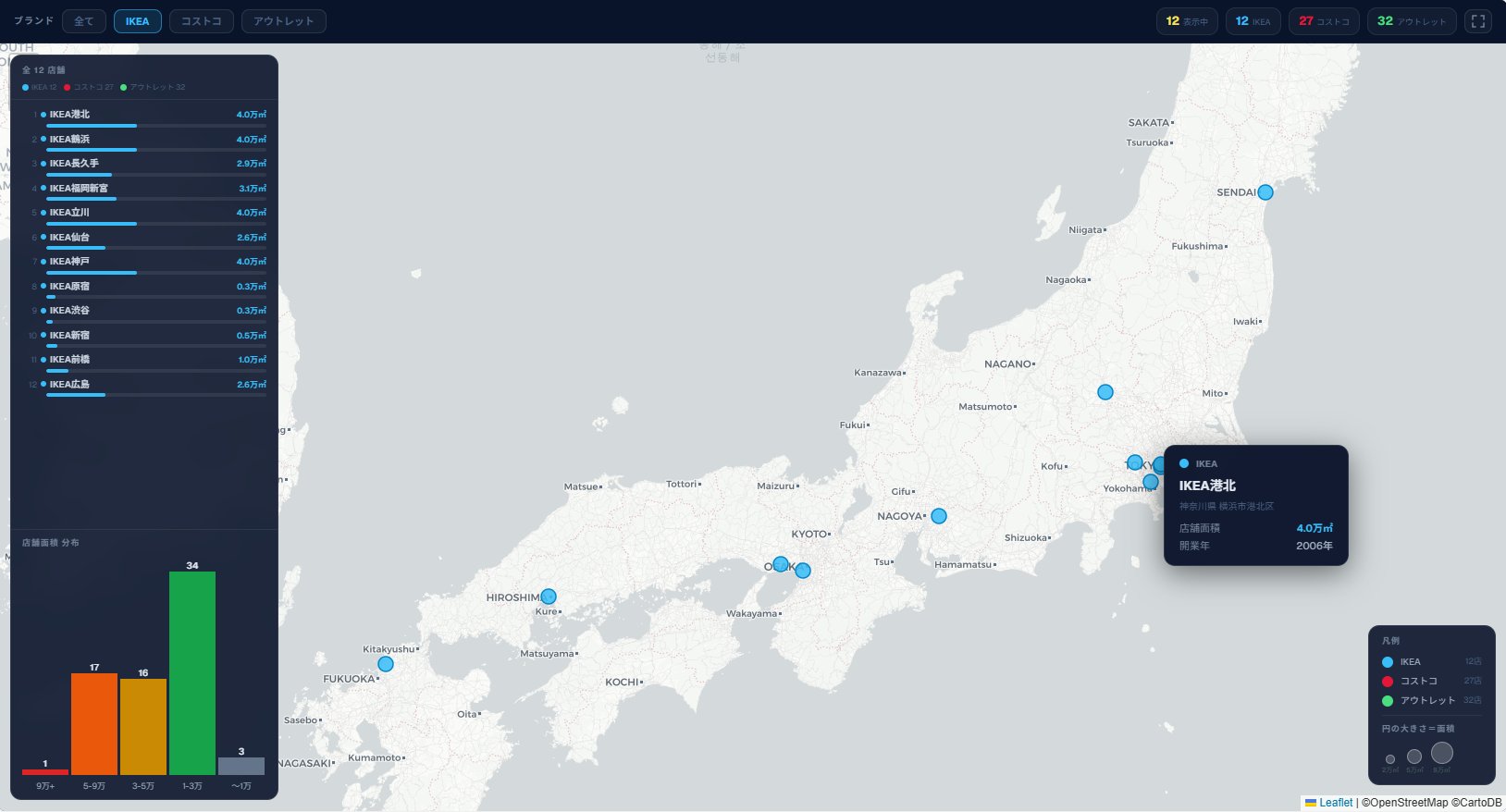Click the gray ~1万 histogram bar
This screenshot has width=1506, height=812.
[x=241, y=766]
